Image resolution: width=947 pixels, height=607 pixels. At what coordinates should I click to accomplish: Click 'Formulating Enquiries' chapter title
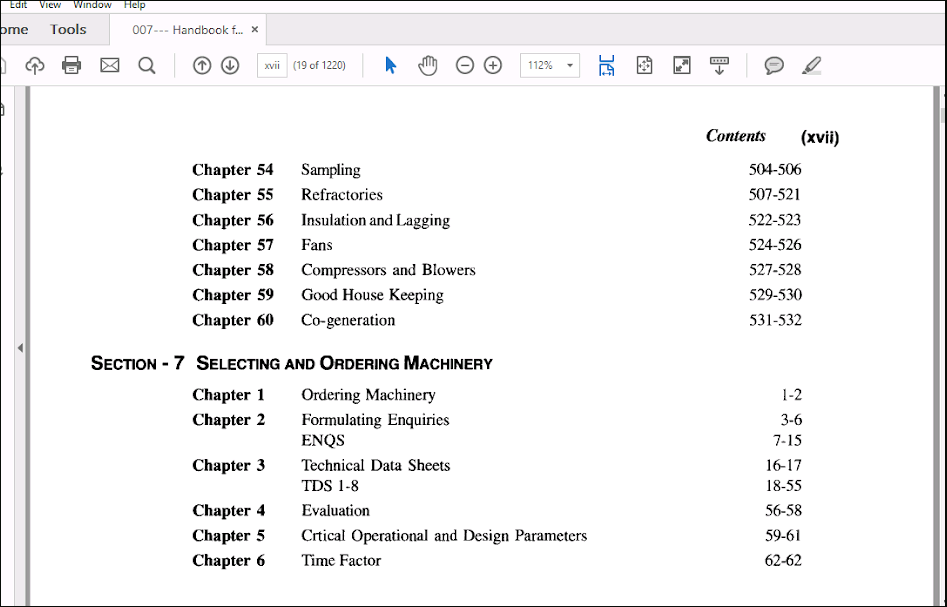375,420
